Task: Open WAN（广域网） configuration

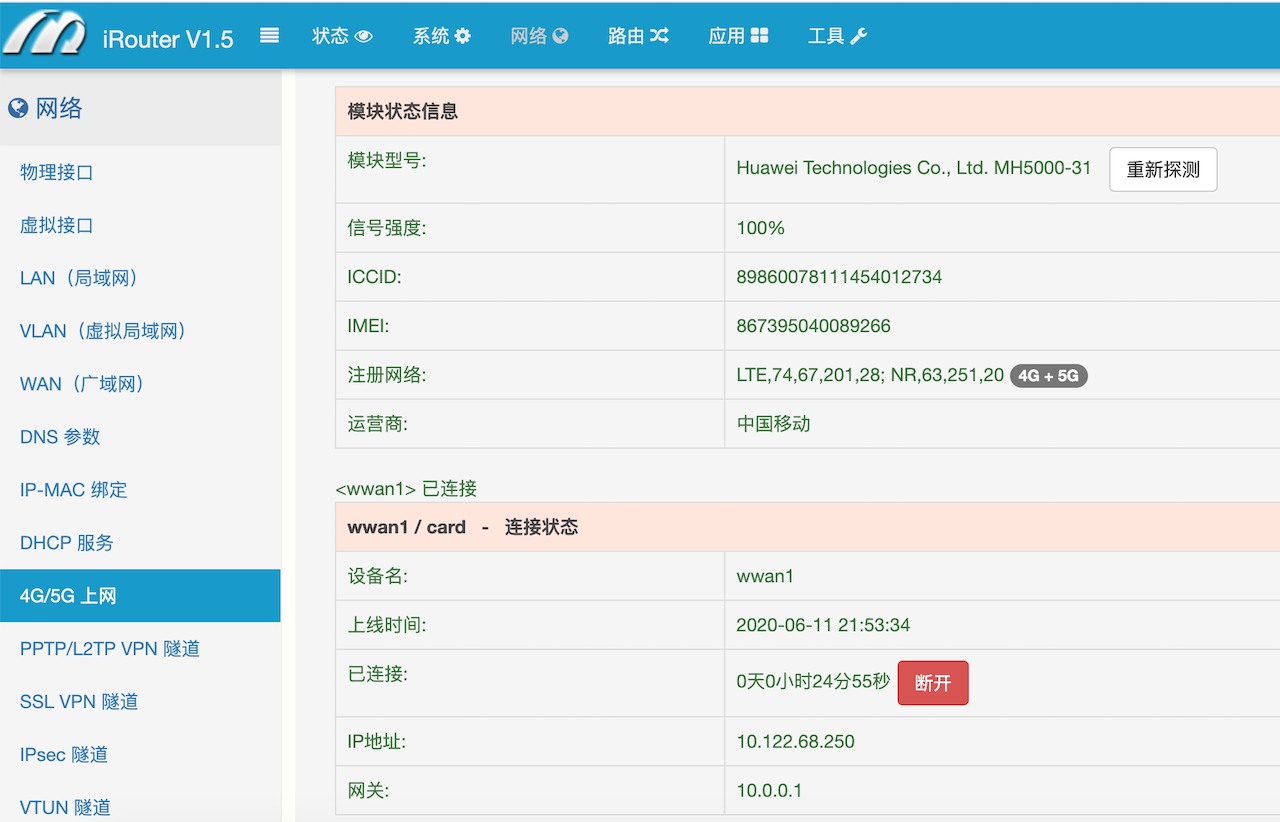Action: pos(83,384)
